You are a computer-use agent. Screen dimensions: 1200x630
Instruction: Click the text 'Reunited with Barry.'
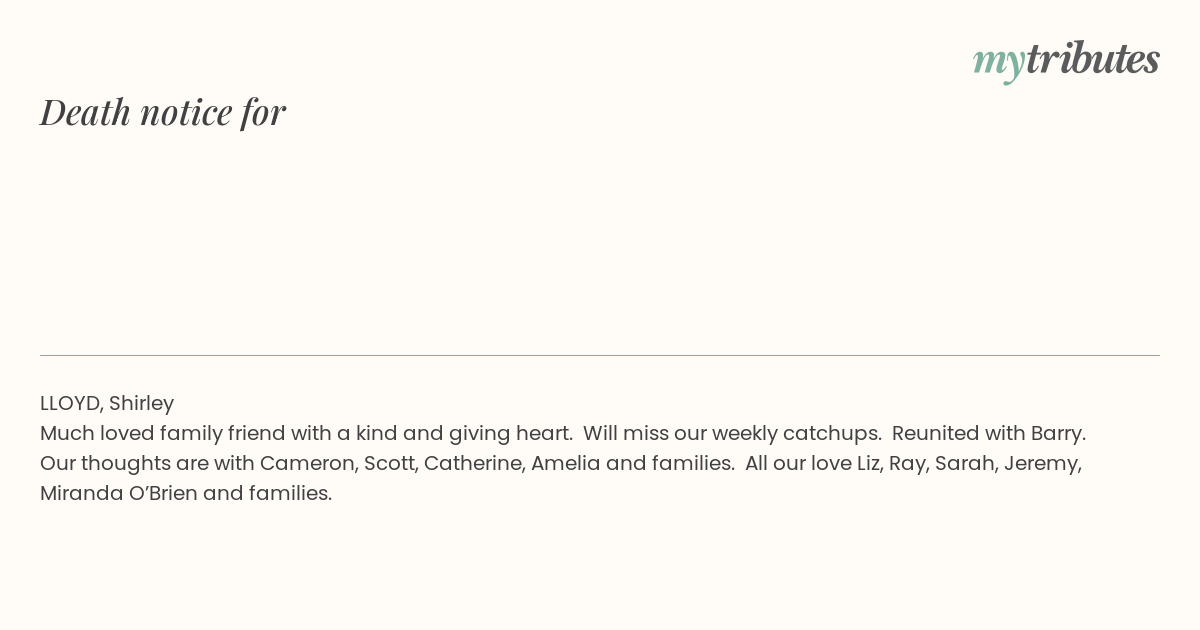pos(989,434)
